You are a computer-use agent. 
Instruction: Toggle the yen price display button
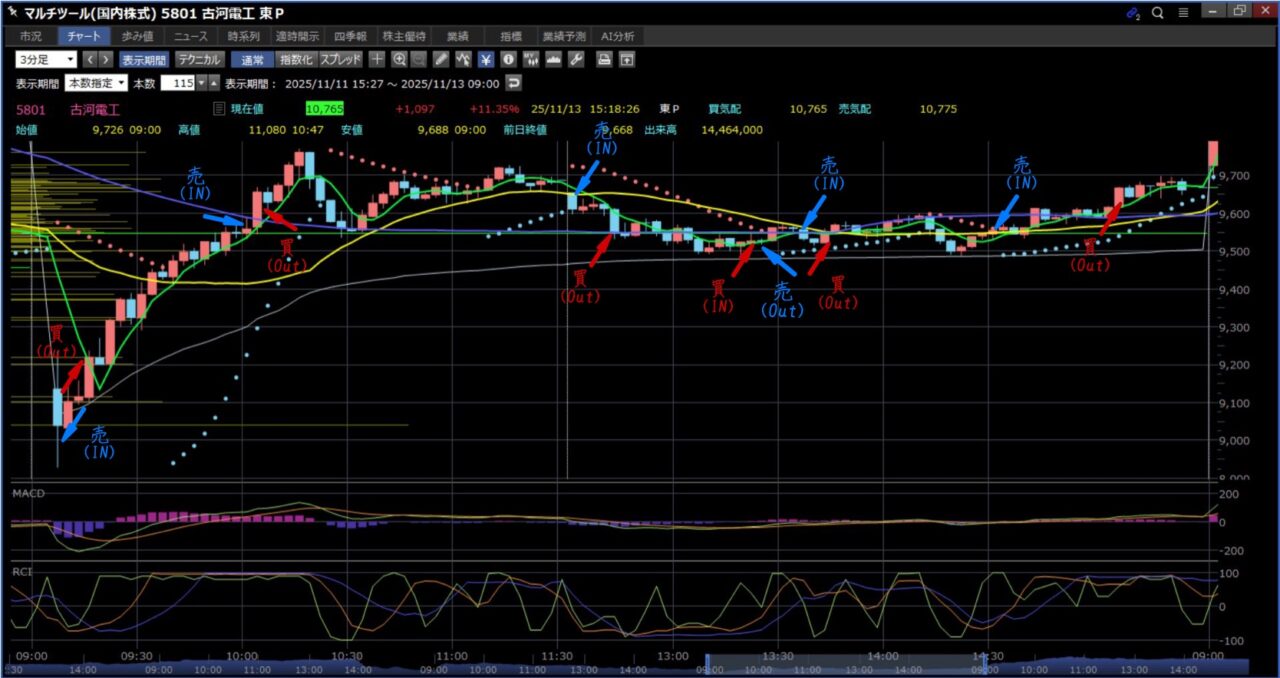point(486,59)
